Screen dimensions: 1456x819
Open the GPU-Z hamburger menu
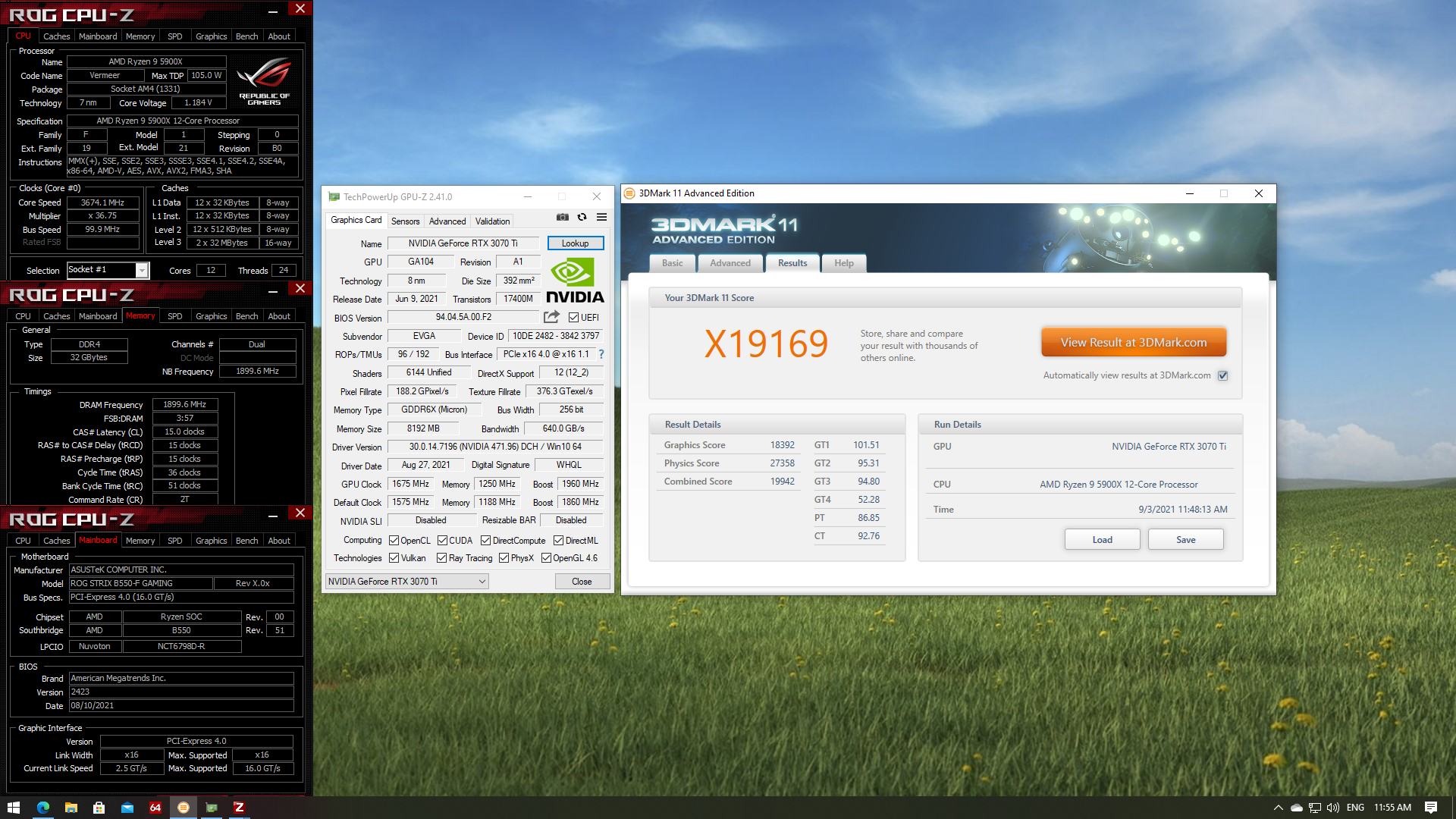pyautogui.click(x=601, y=217)
